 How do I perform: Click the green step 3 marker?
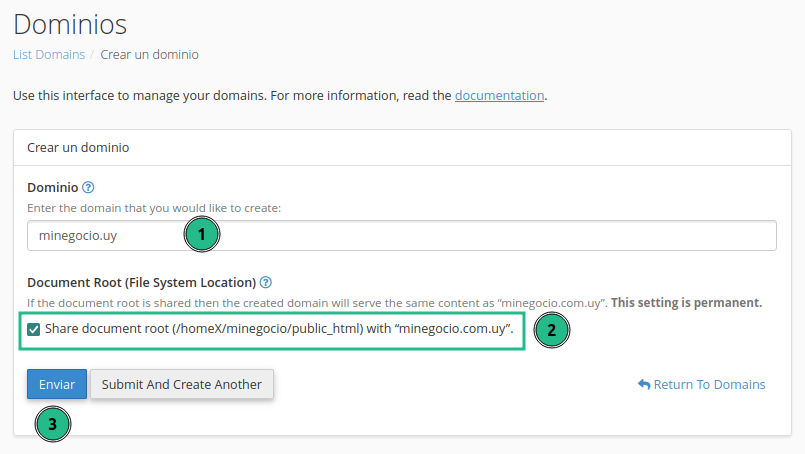[53, 424]
